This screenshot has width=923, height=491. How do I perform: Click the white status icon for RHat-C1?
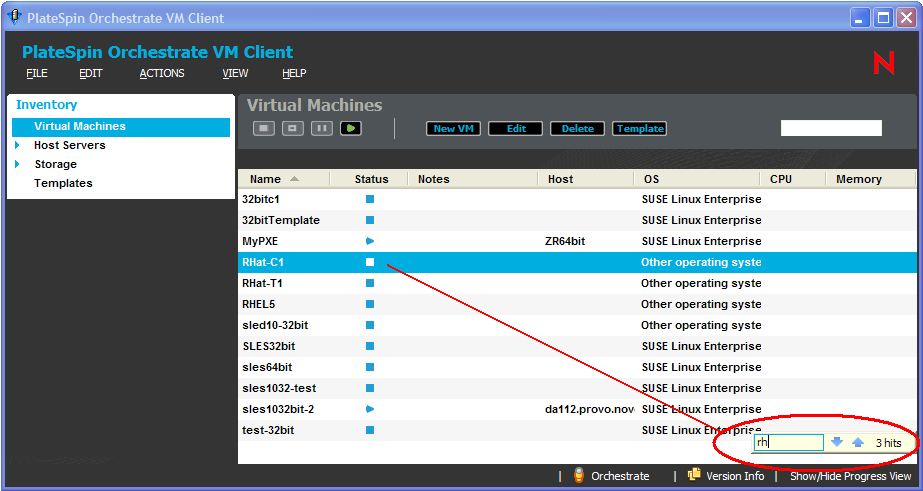point(370,262)
